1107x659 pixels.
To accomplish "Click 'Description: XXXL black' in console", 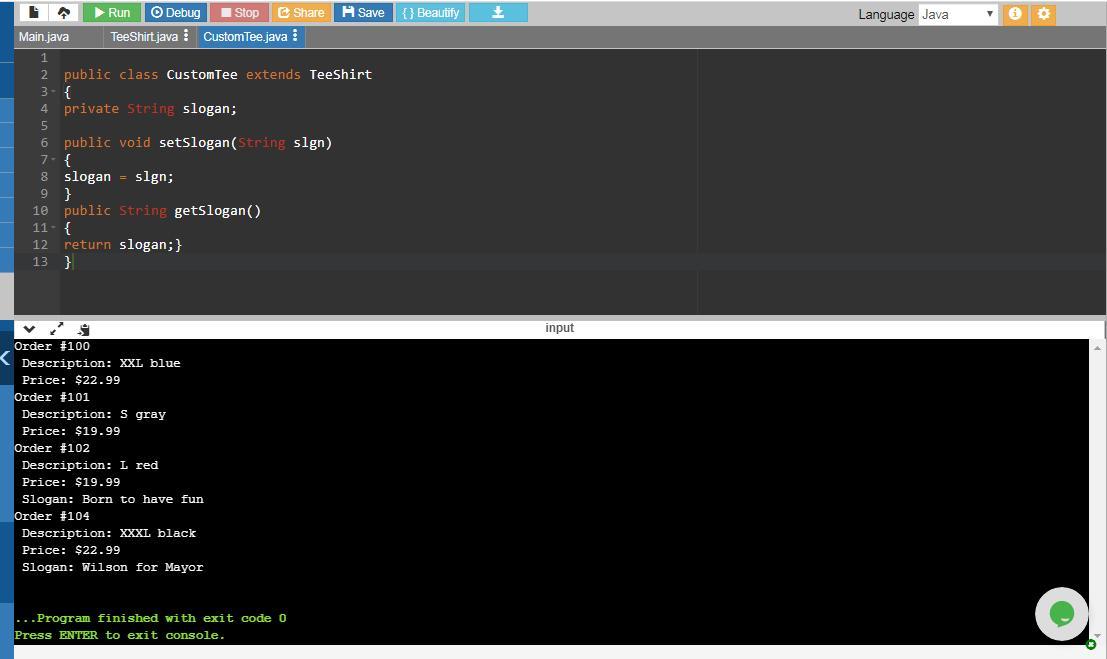I will tap(109, 533).
